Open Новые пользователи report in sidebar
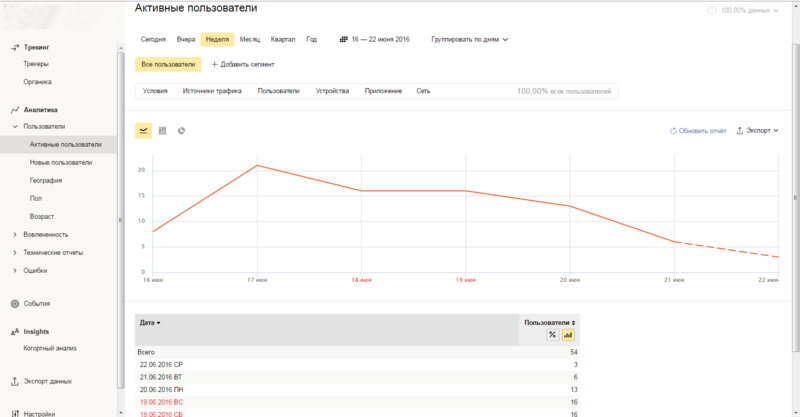Image resolution: width=800 pixels, height=417 pixels. (61, 162)
